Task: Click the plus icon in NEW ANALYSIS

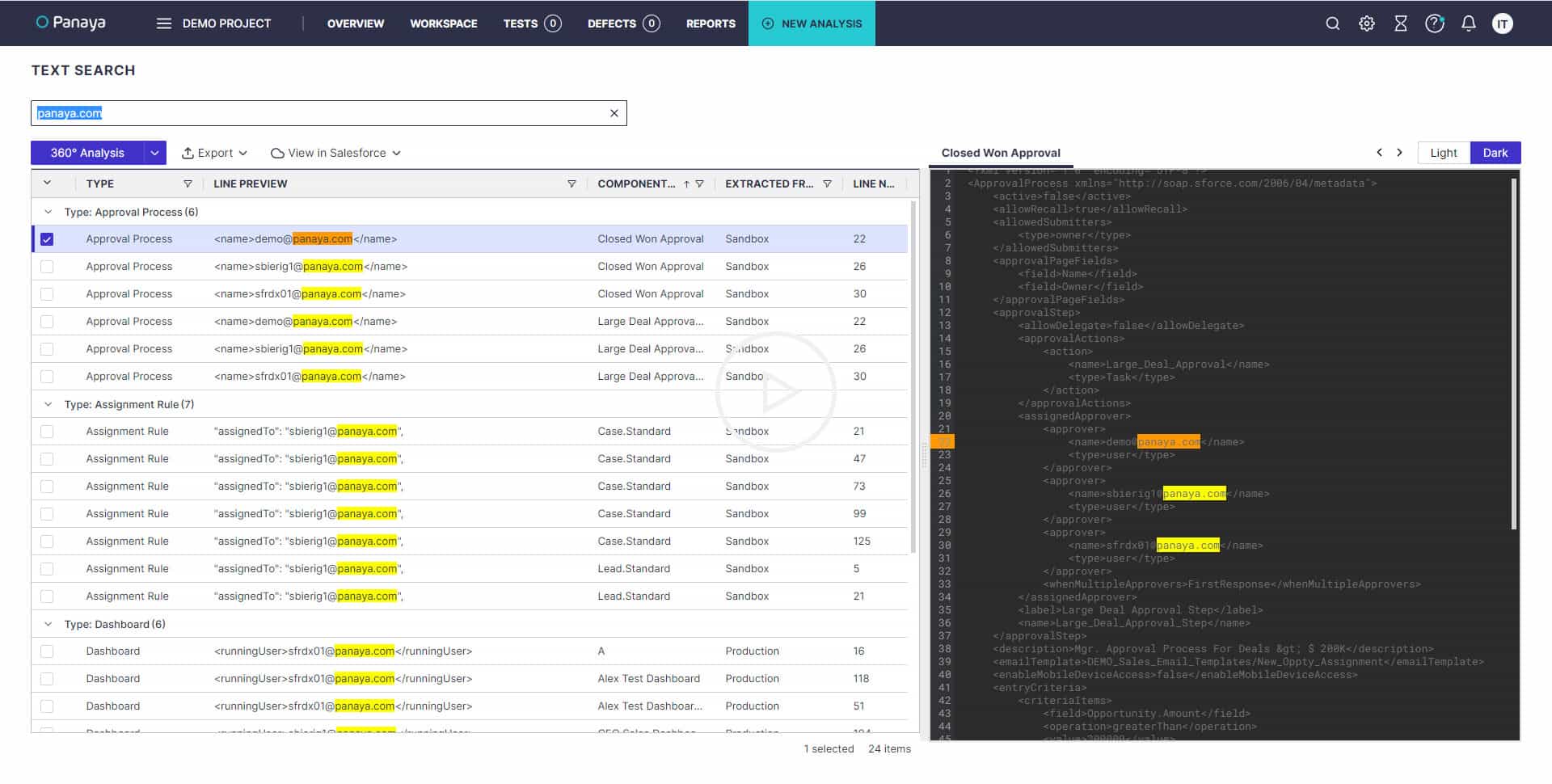Action: click(768, 23)
